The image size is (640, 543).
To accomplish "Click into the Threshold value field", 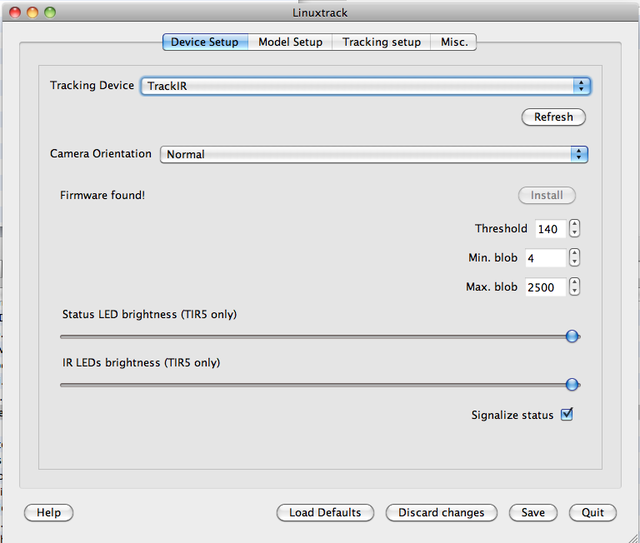I will click(x=549, y=229).
